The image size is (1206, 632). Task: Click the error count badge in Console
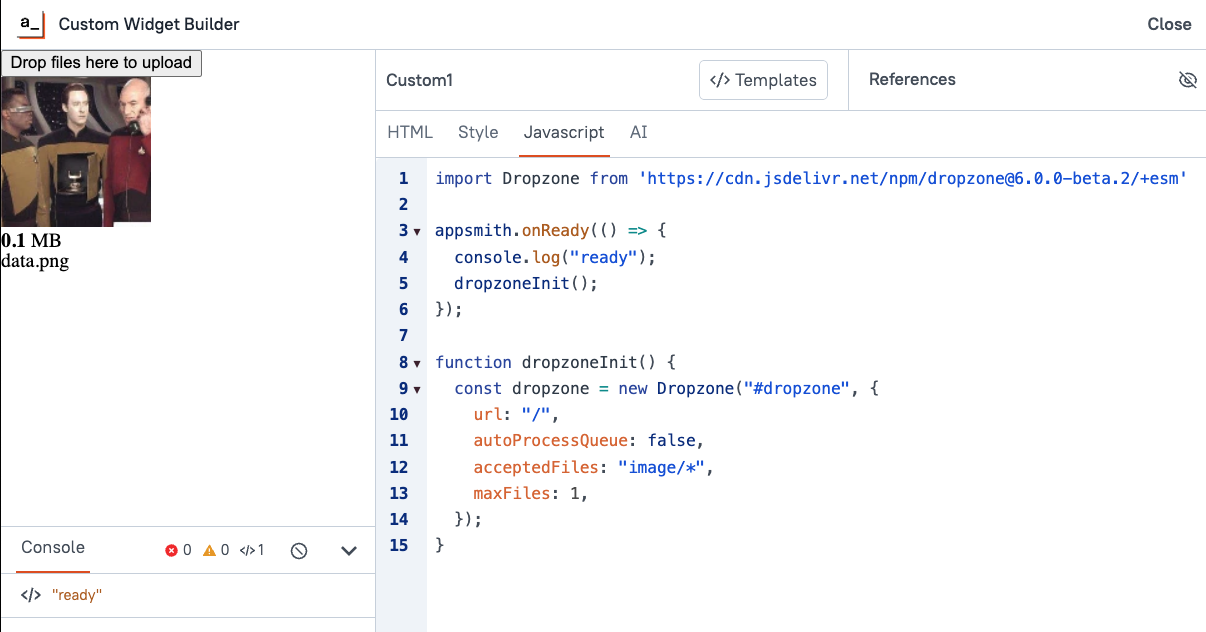tap(177, 549)
